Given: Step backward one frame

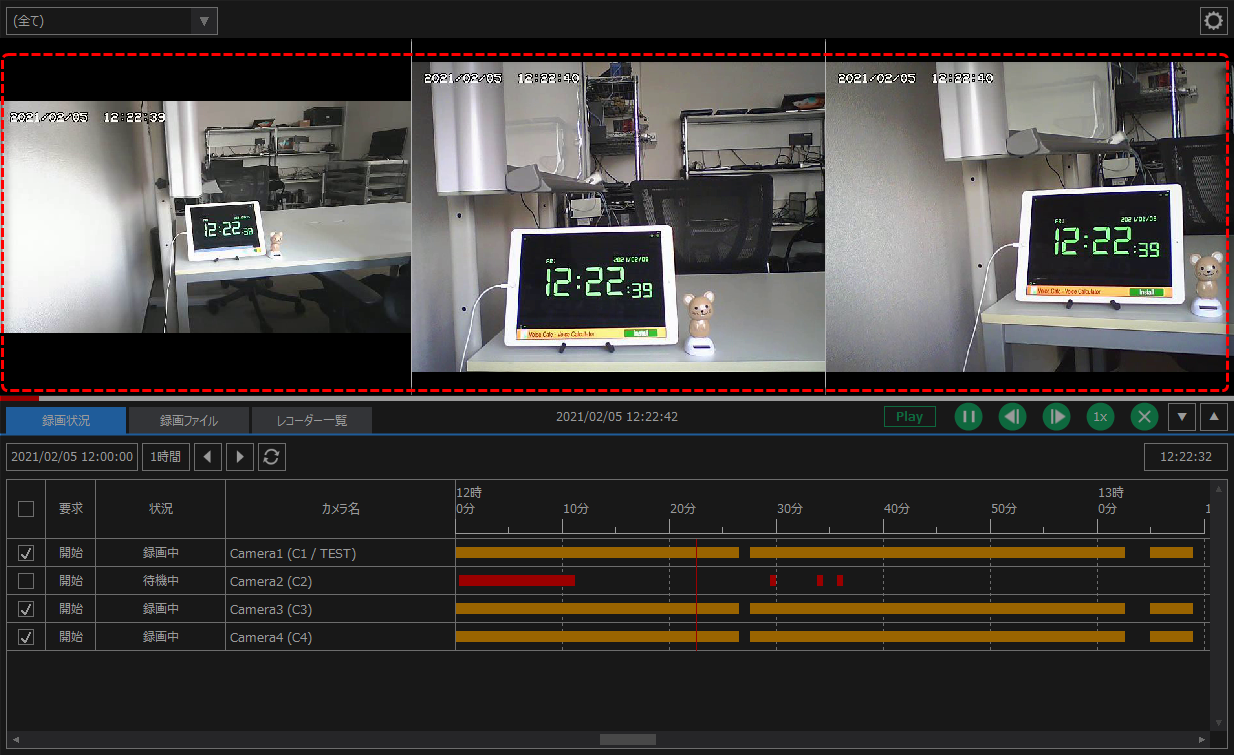Looking at the screenshot, I should coord(1012,416).
